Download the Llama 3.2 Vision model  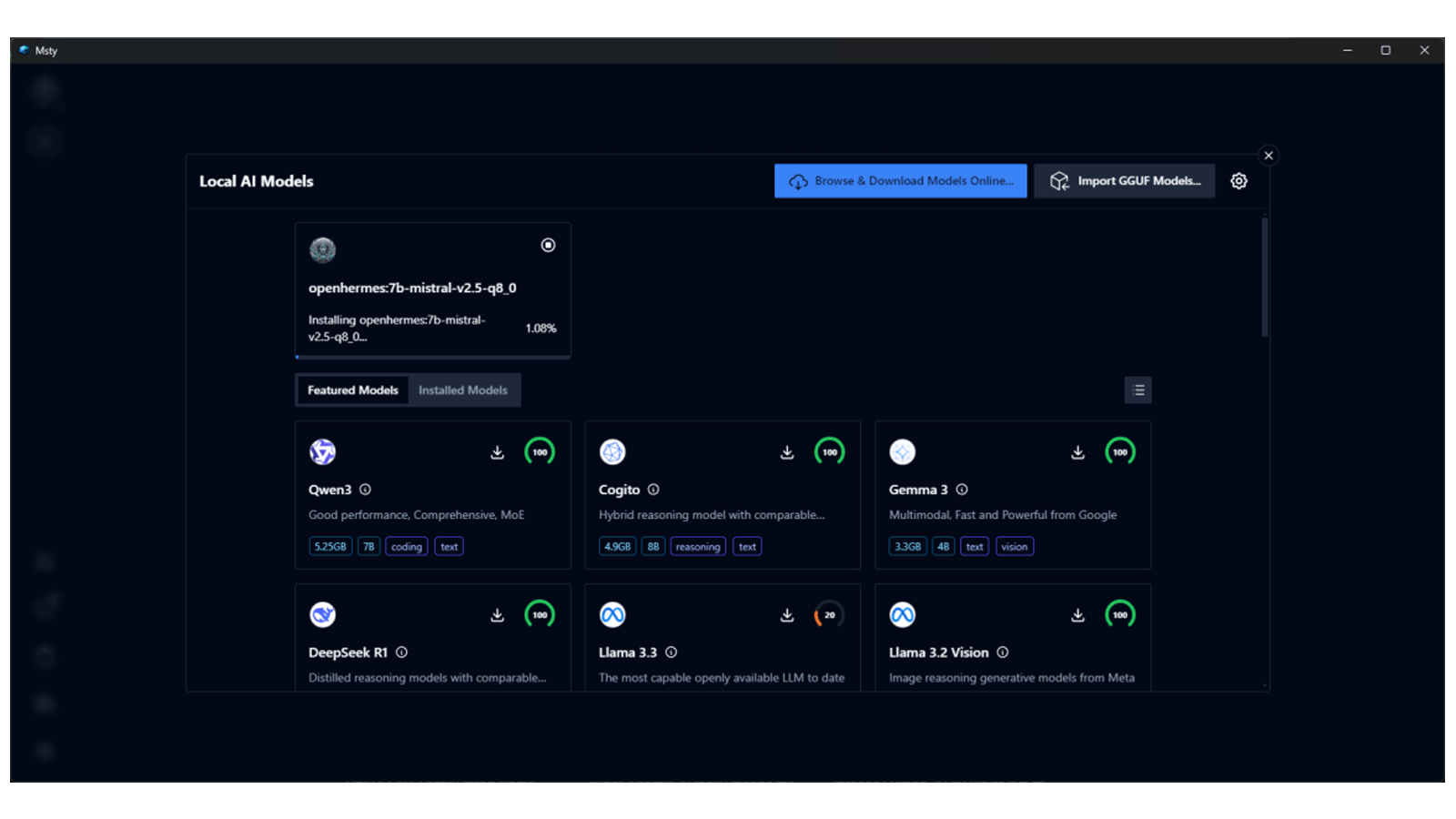pos(1077,615)
